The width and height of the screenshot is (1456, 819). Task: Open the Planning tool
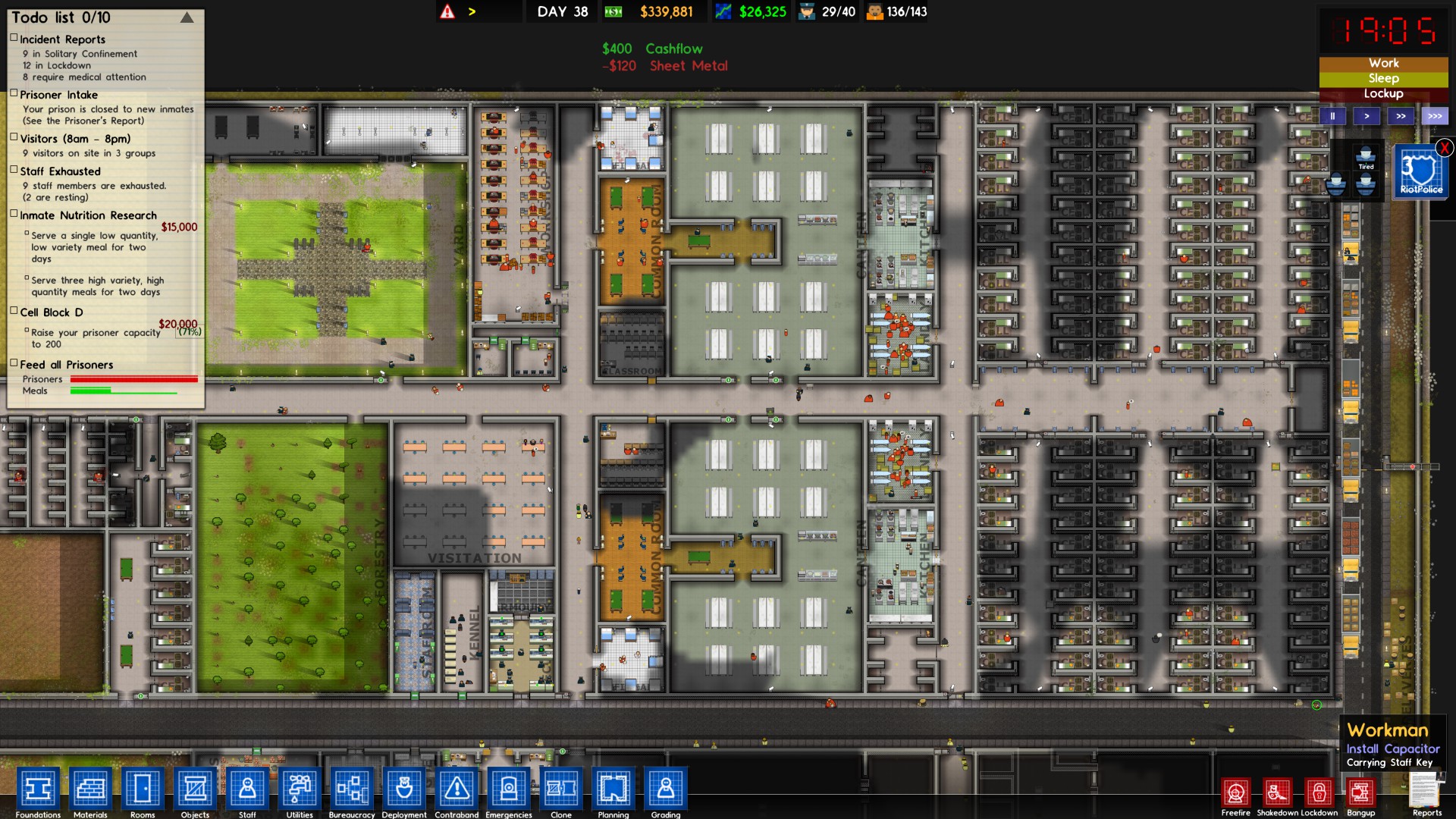(613, 789)
